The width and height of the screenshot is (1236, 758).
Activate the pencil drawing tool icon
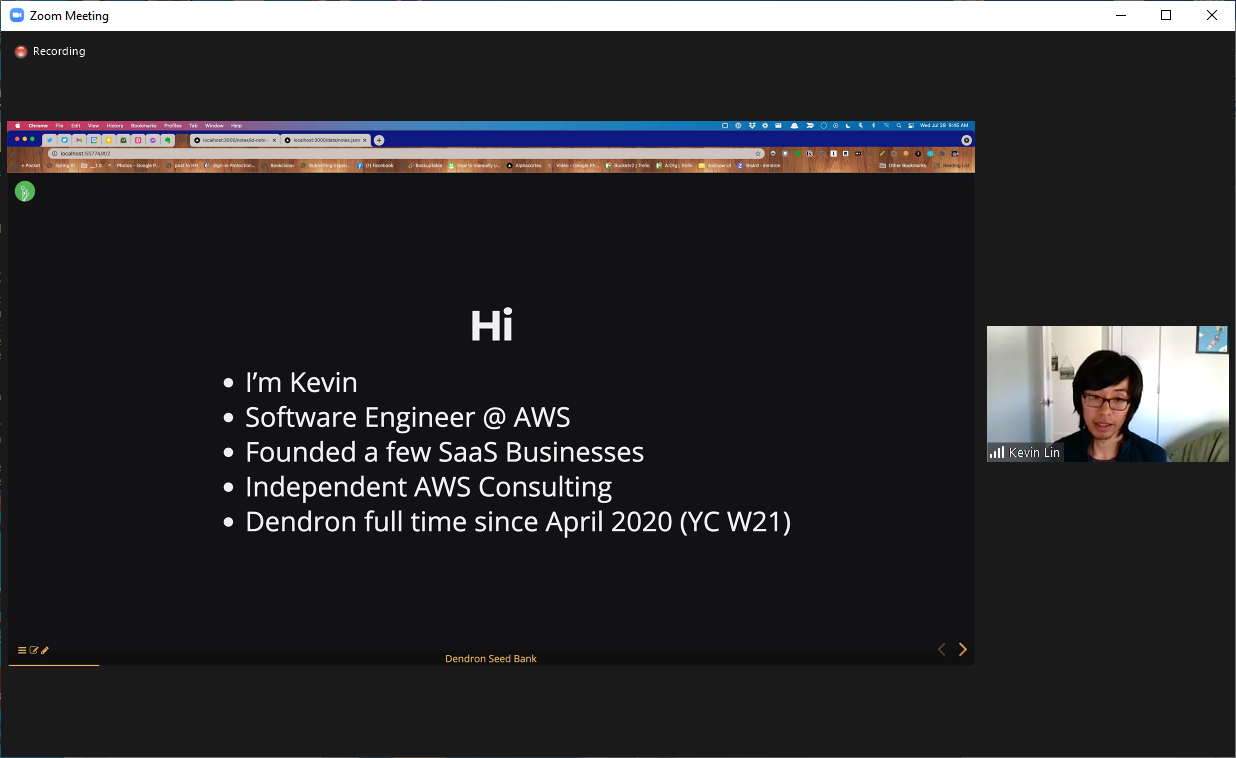[x=45, y=650]
